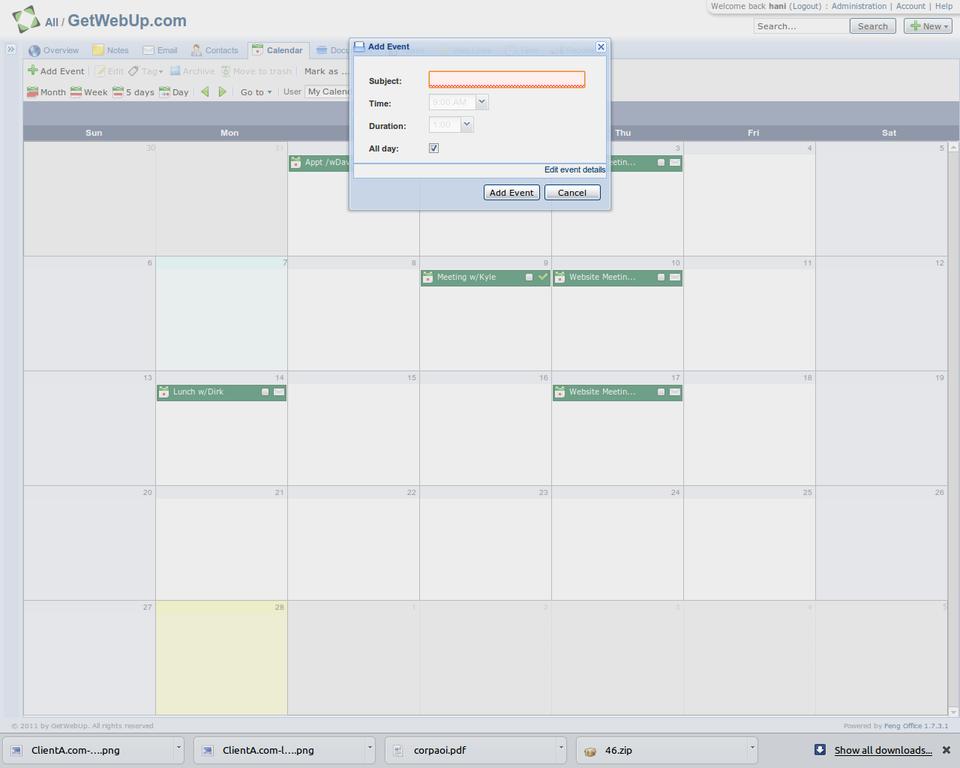
Task: Close the downloads bar with the X
Action: [946, 750]
